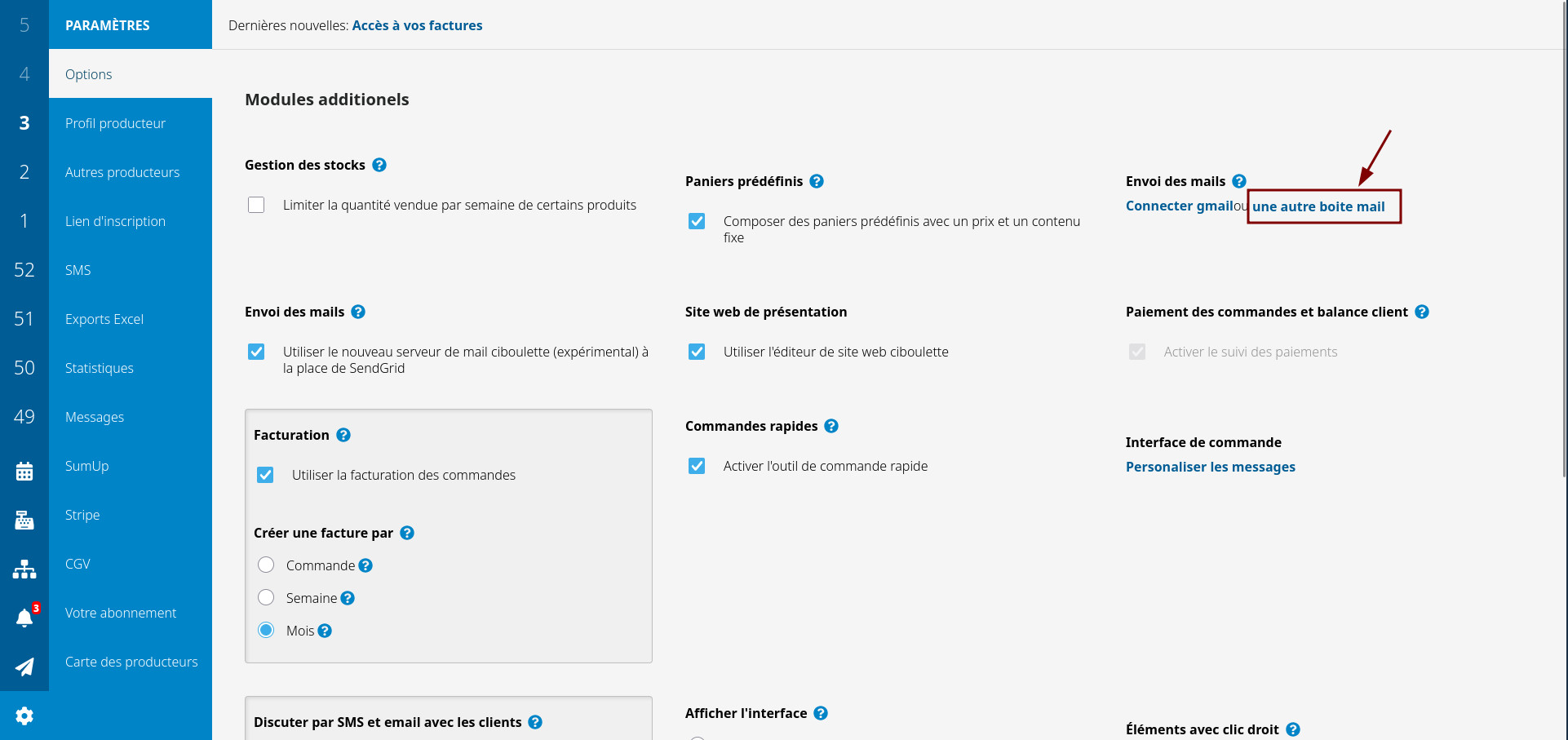This screenshot has width=1568, height=740.
Task: Show help for Gestion des stocks
Action: pyautogui.click(x=379, y=165)
